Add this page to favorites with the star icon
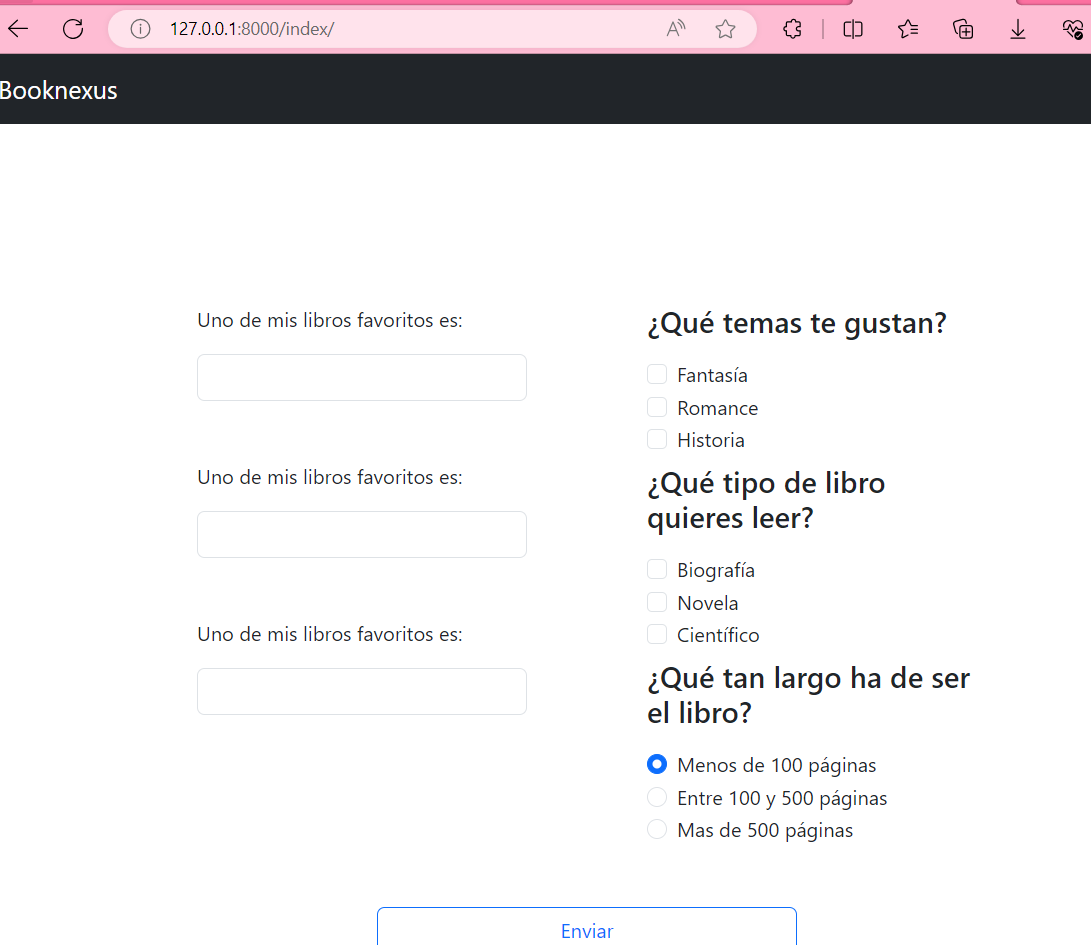Image resolution: width=1091 pixels, height=945 pixels. point(725,29)
